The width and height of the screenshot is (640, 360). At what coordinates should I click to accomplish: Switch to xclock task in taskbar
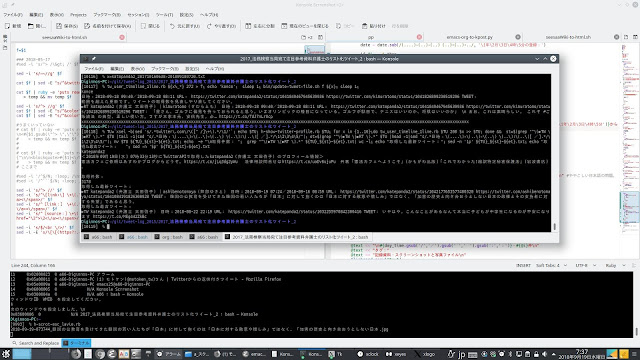(368, 354)
